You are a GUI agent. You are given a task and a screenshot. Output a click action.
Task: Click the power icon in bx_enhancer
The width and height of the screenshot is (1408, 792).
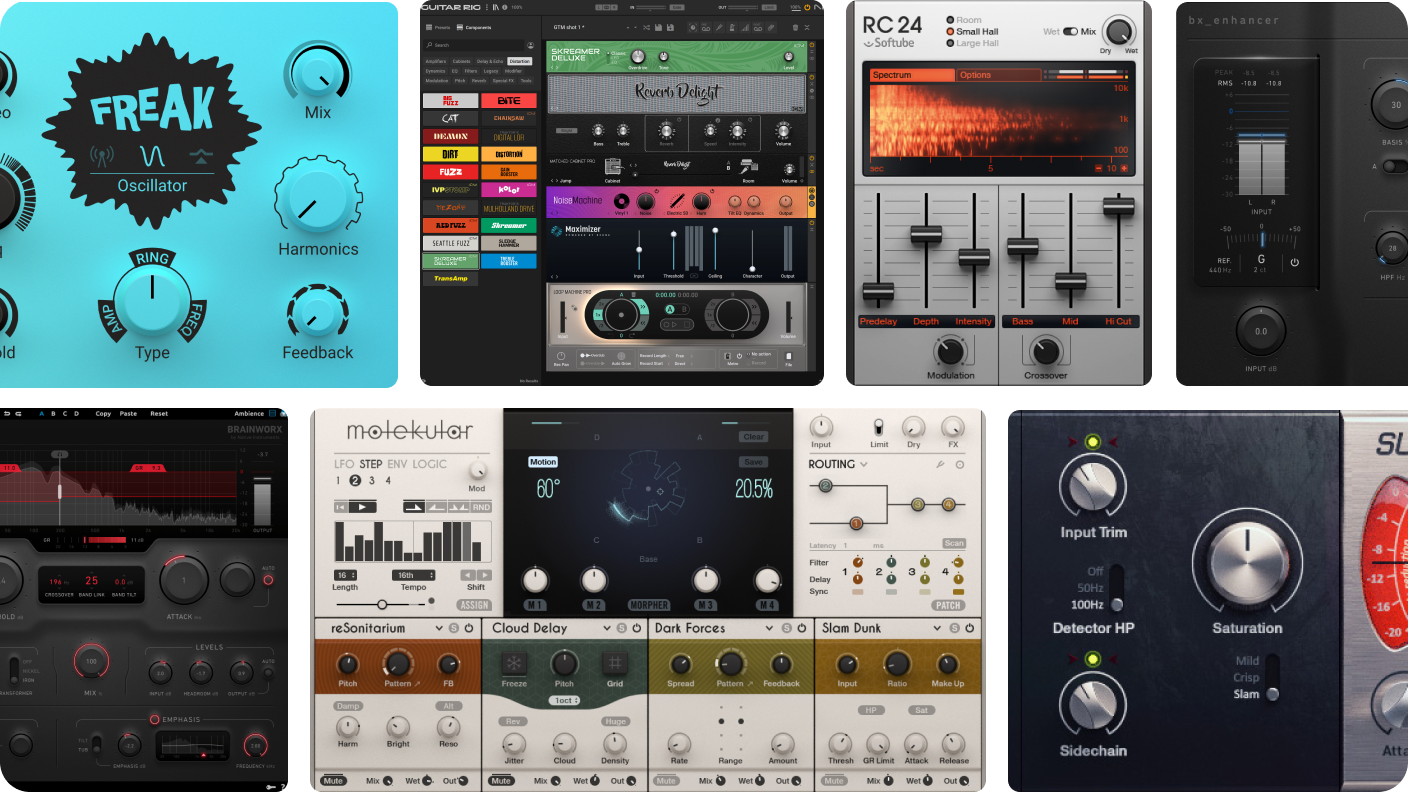[x=1294, y=262]
